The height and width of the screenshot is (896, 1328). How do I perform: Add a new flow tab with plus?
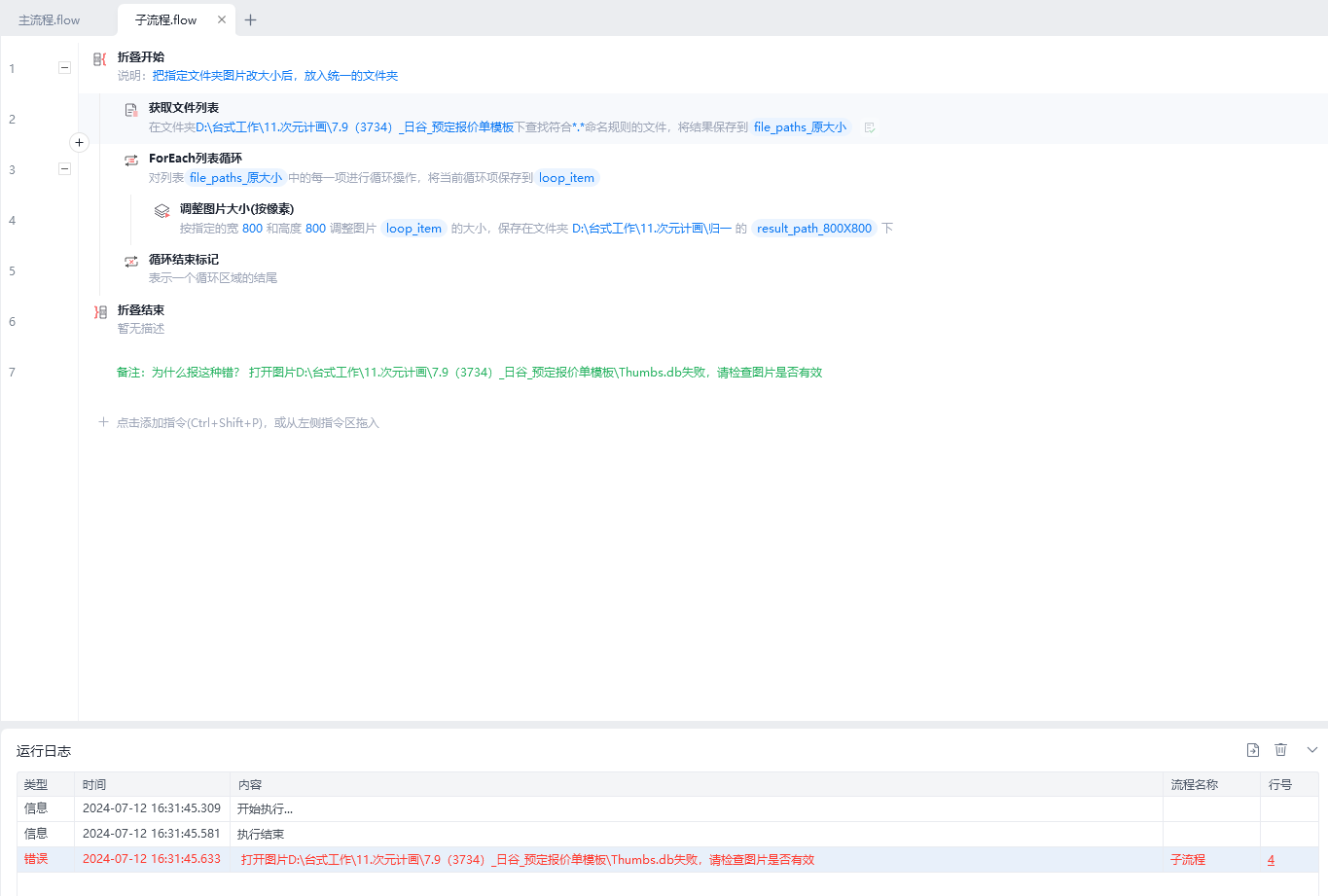point(251,19)
